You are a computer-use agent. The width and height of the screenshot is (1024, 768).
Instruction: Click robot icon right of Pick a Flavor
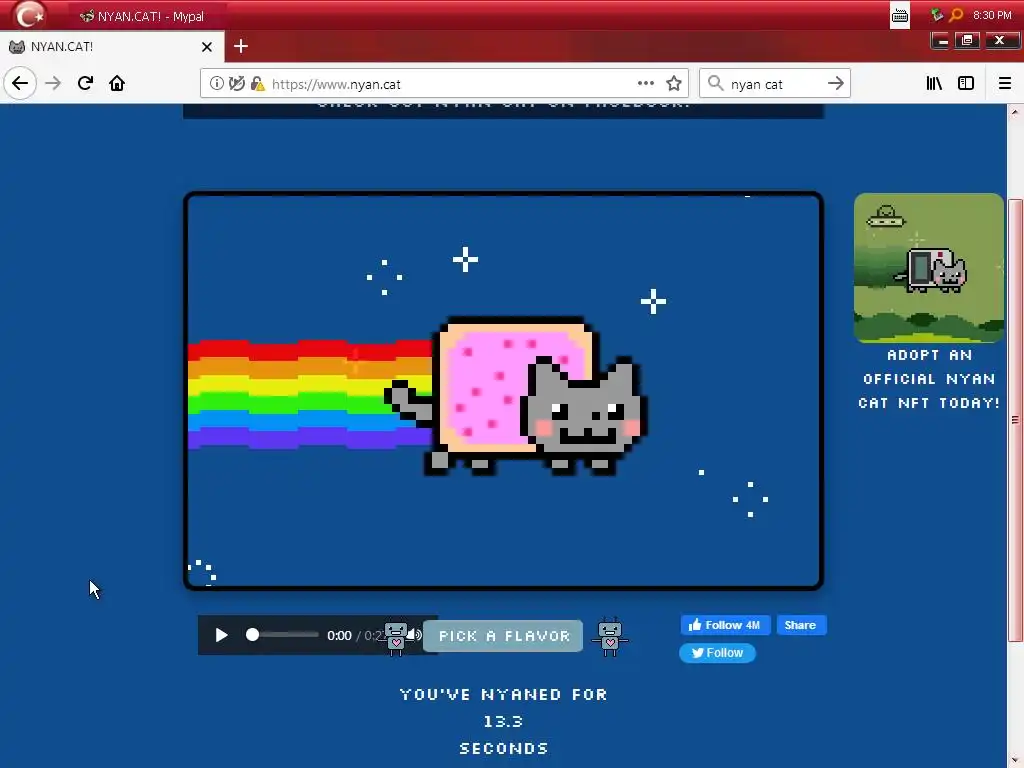point(610,637)
